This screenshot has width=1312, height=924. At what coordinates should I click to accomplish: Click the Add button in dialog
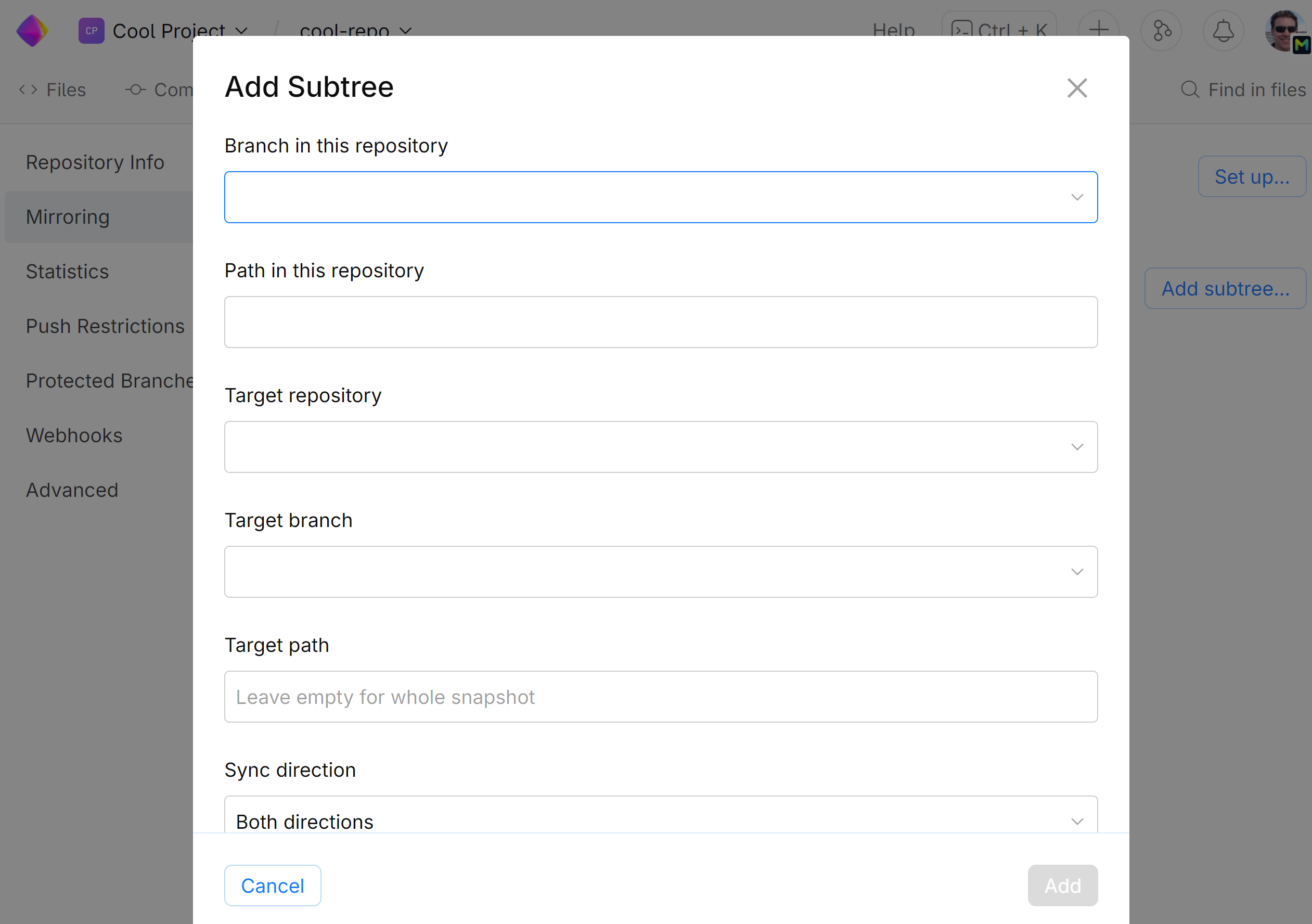coord(1062,885)
